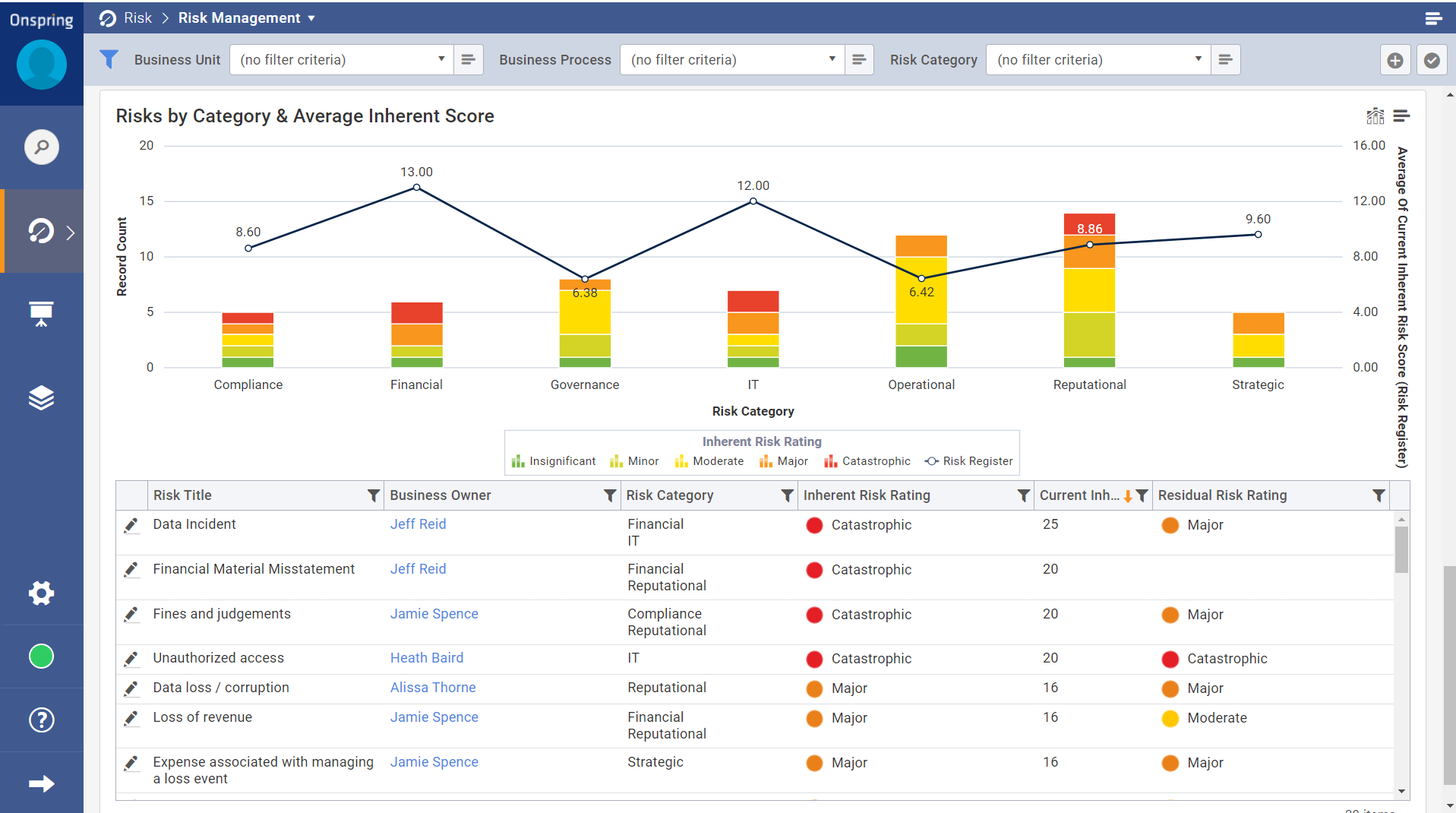Toggle Risk Register line in legend
Image resolution: width=1456 pixels, height=813 pixels.
click(x=968, y=461)
